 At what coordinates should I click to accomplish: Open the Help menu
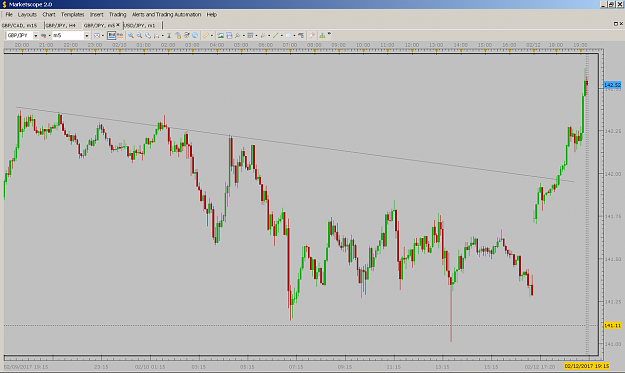[x=212, y=14]
